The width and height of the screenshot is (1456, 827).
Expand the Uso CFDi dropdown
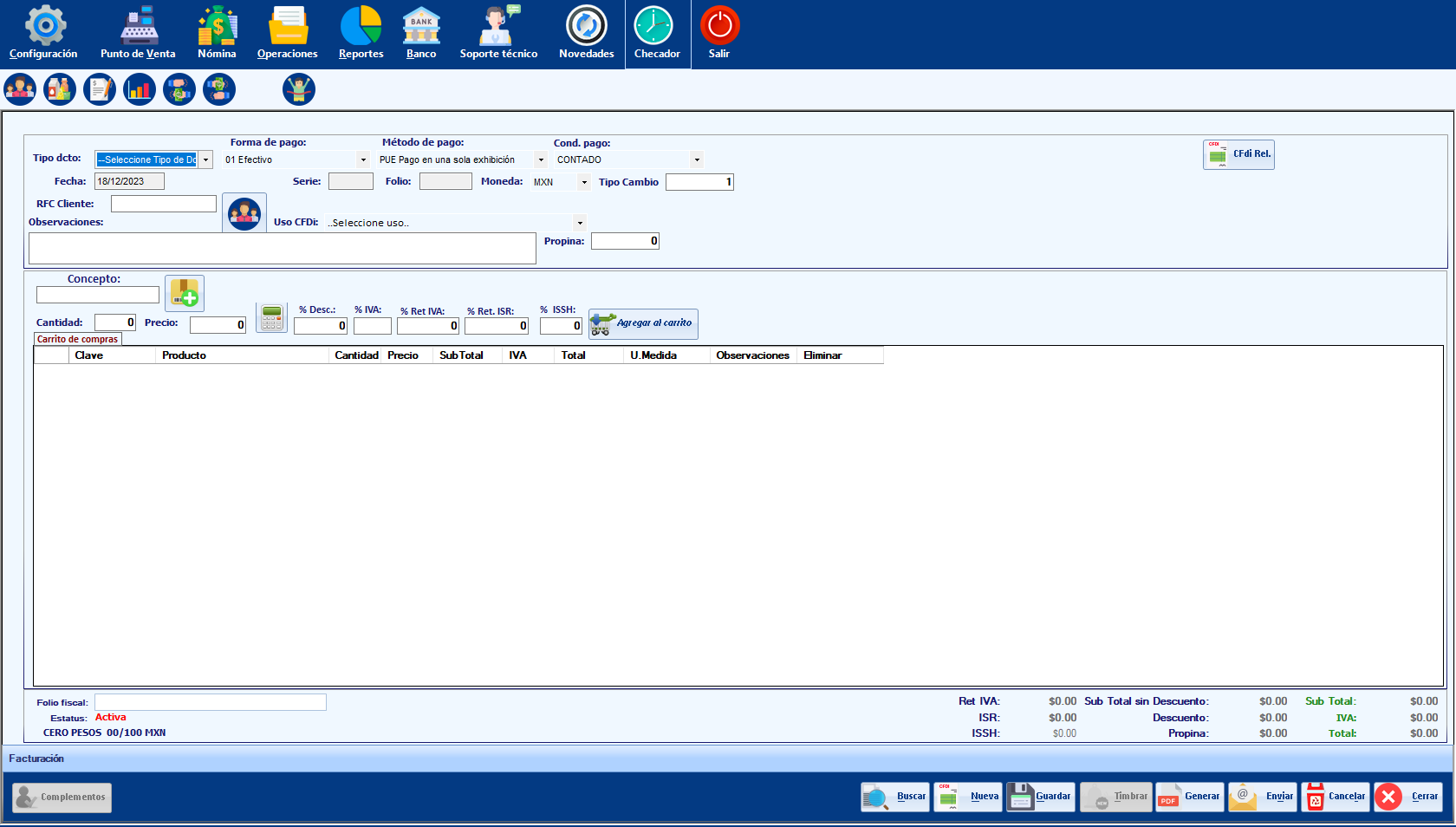click(580, 223)
